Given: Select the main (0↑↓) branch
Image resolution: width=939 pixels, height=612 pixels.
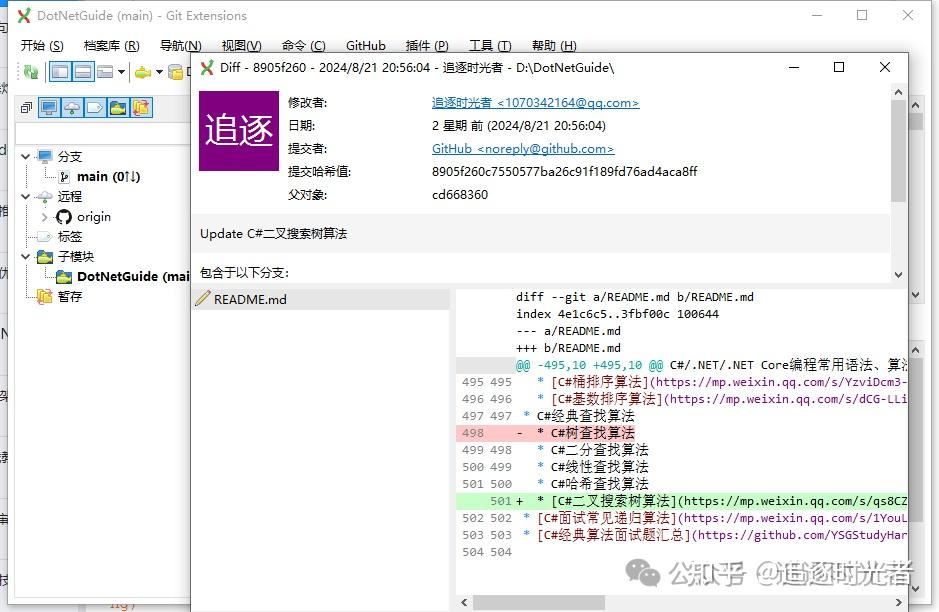Looking at the screenshot, I should [x=108, y=177].
